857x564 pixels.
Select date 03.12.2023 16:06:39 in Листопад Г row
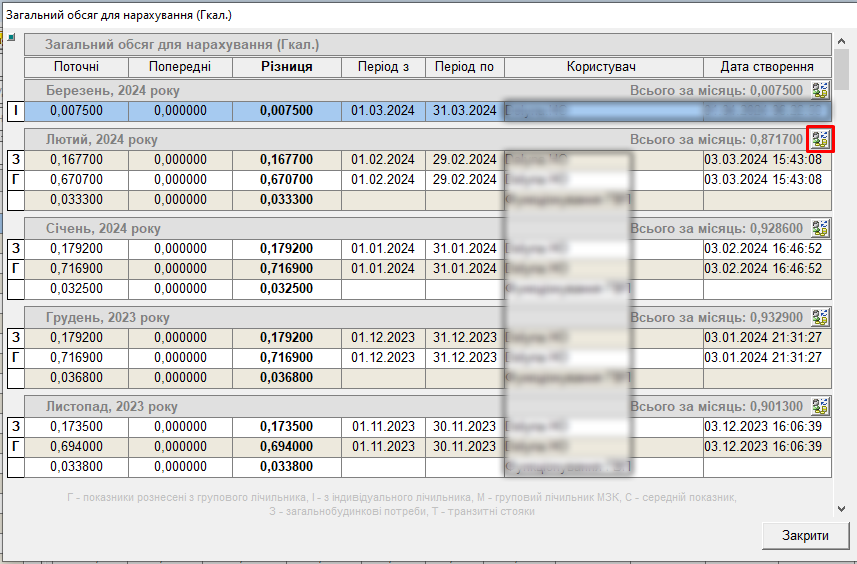click(x=763, y=446)
